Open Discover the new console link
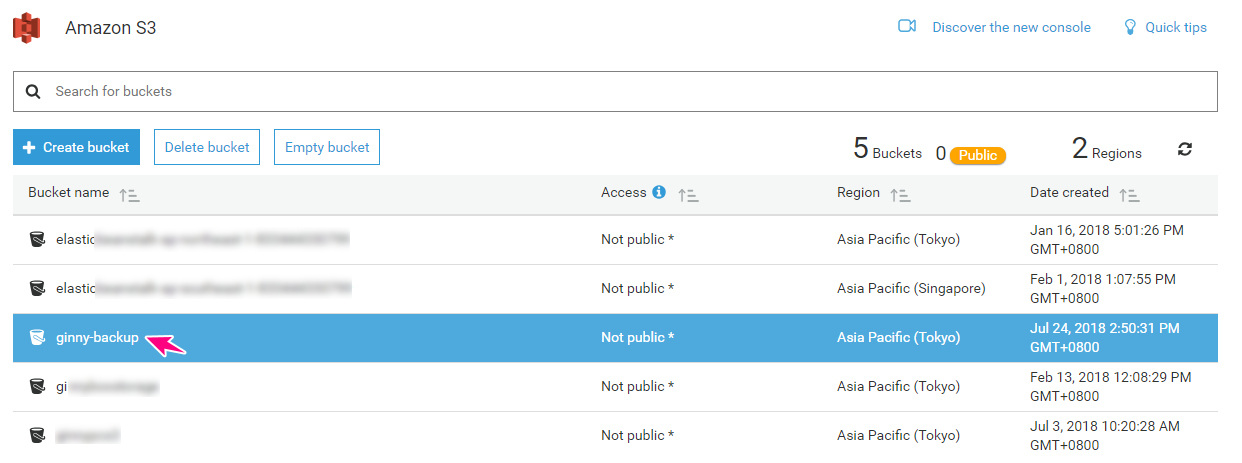1242x463 pixels. (1011, 27)
